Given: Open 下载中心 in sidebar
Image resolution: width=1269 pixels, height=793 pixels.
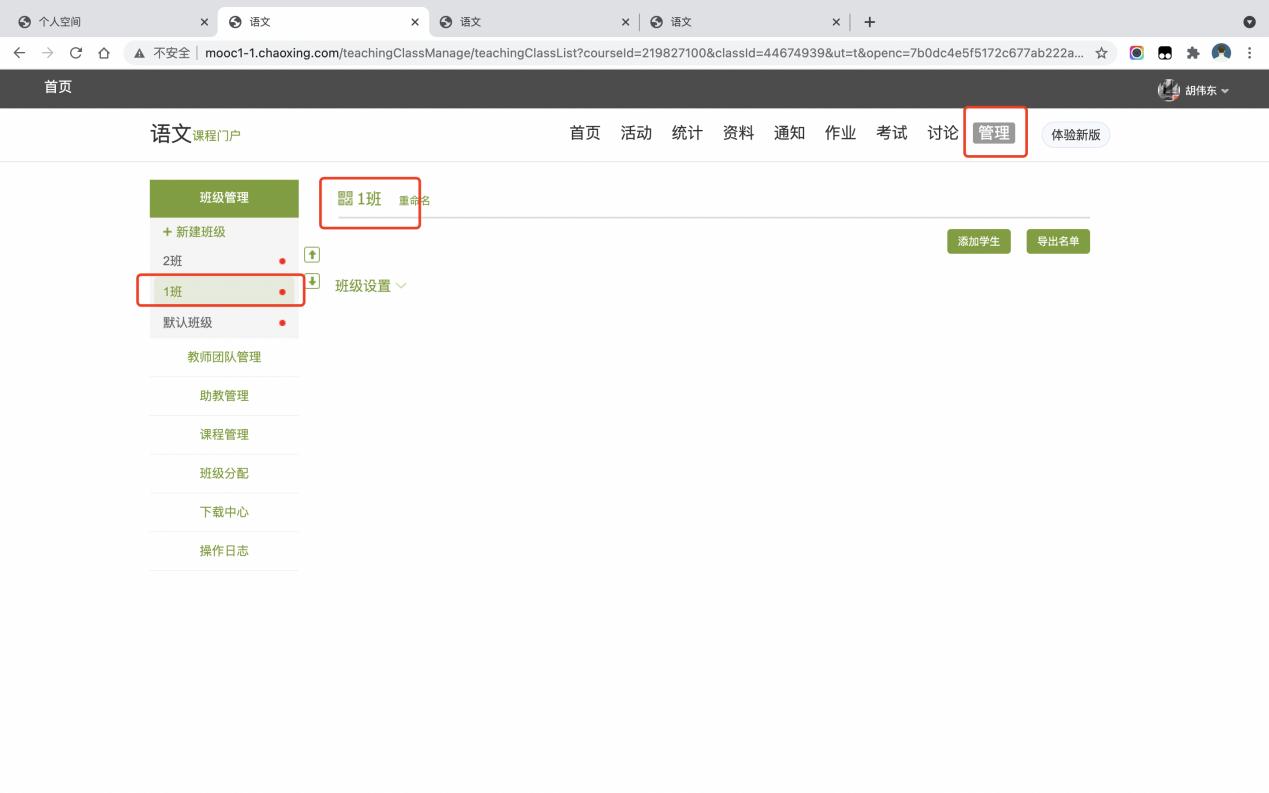Looking at the screenshot, I should coord(224,512).
